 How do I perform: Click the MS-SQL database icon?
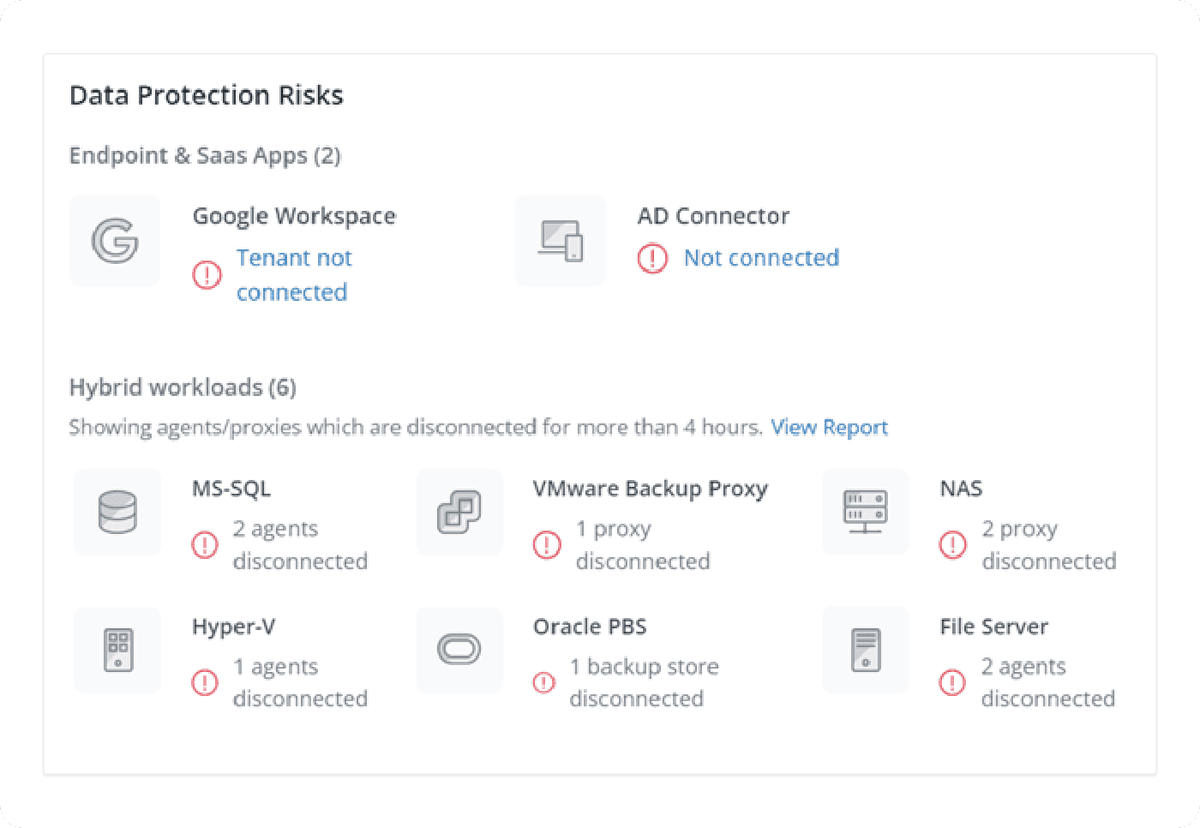[117, 512]
